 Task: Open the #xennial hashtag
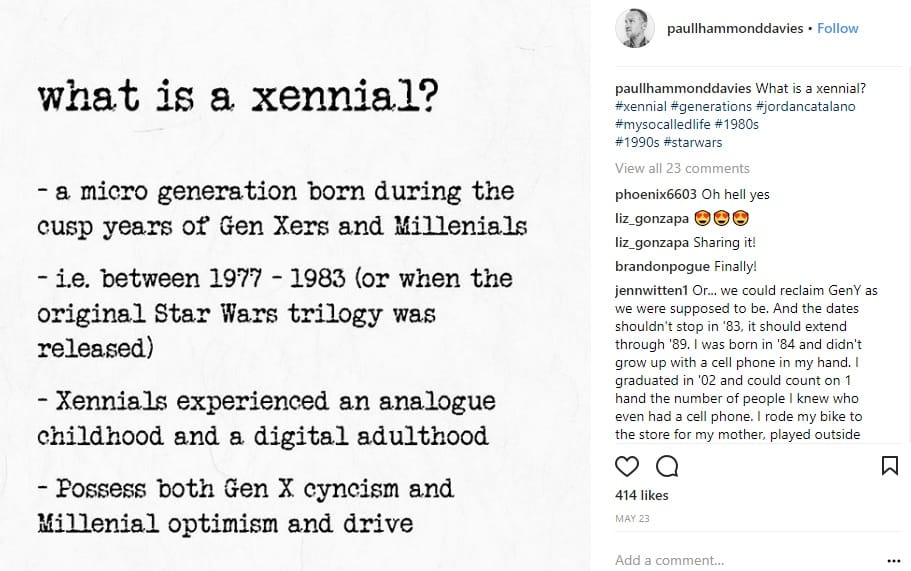(641, 106)
